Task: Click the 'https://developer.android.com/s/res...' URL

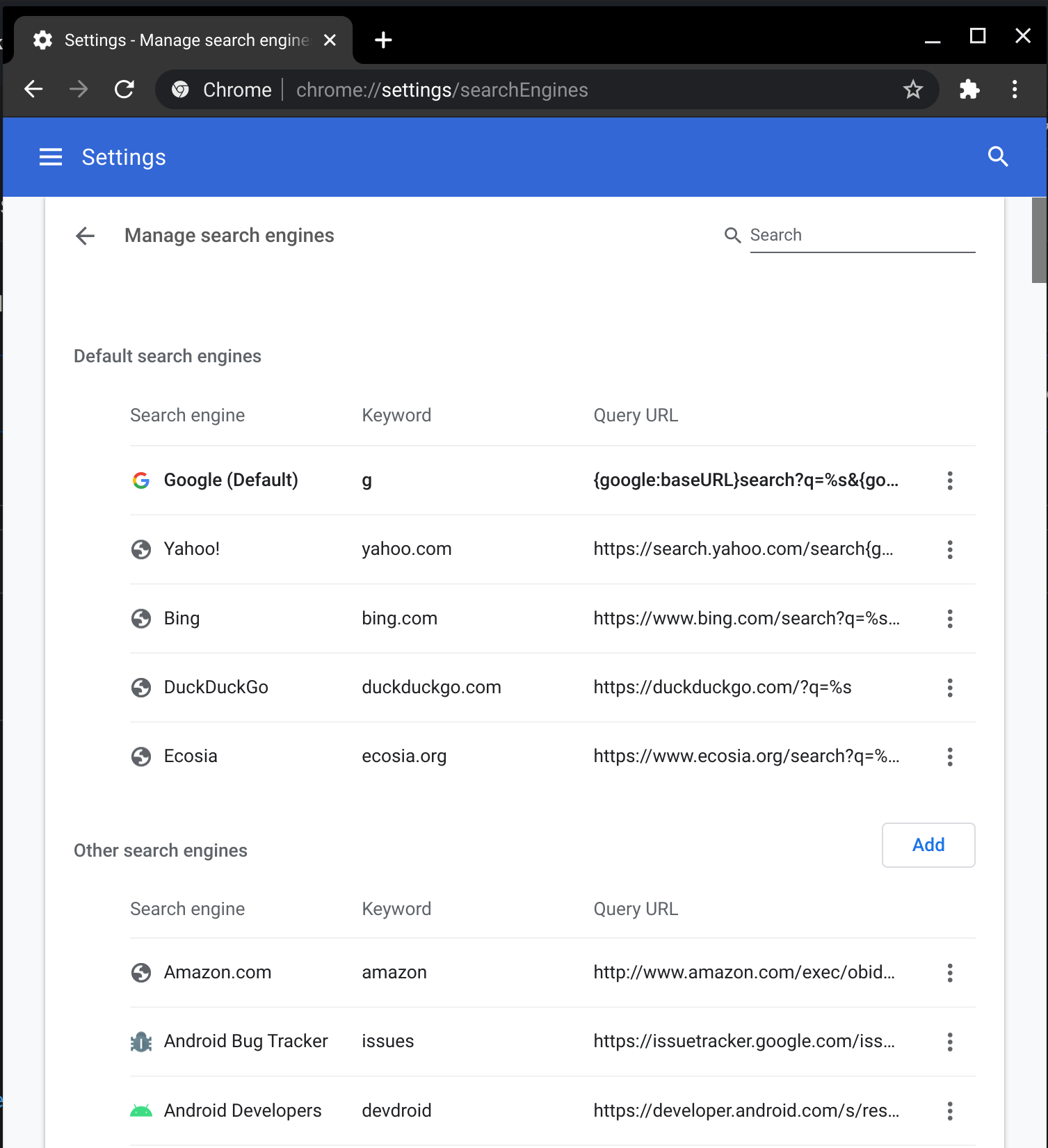Action: [747, 1111]
